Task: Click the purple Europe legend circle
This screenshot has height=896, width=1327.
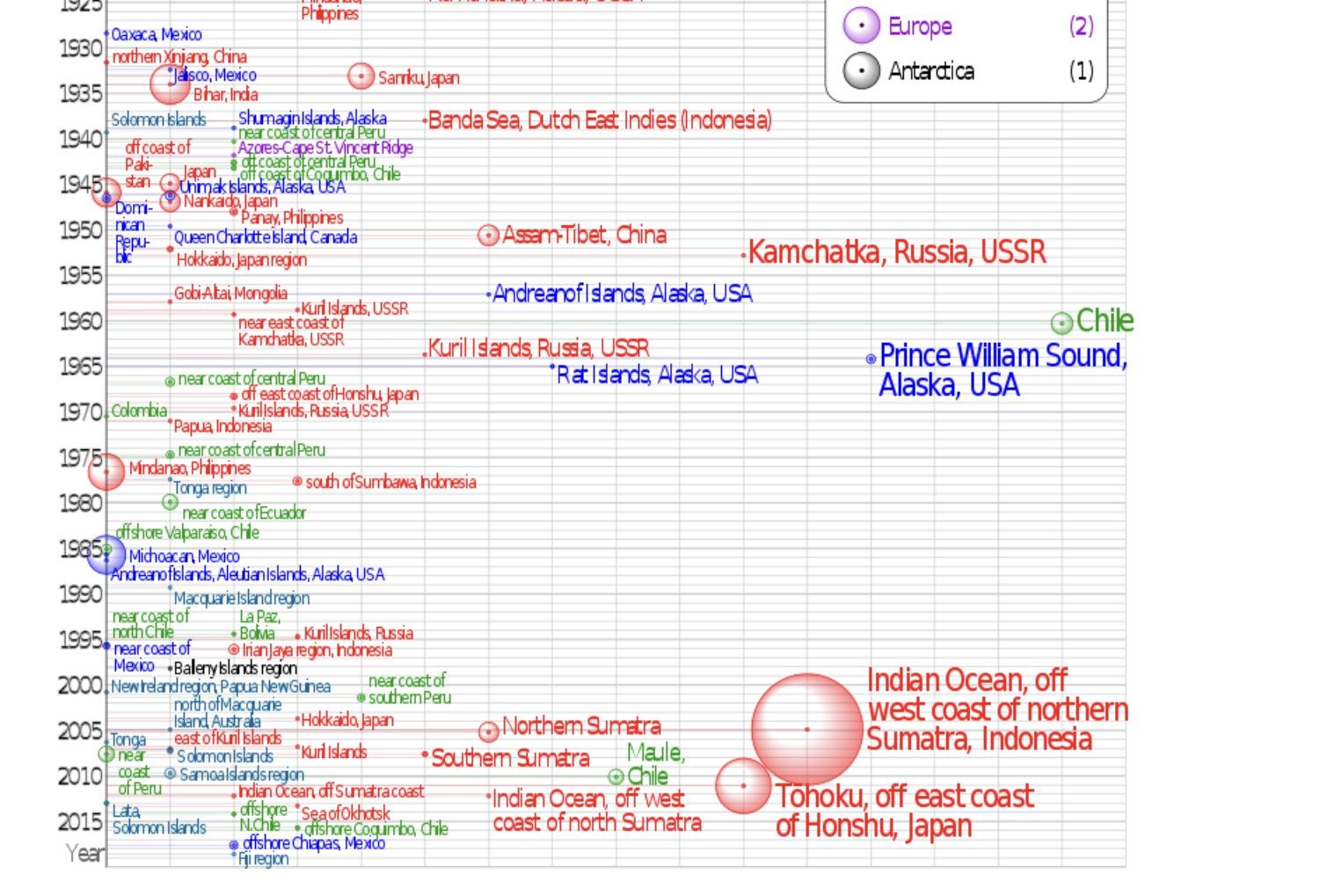Action: (x=861, y=25)
